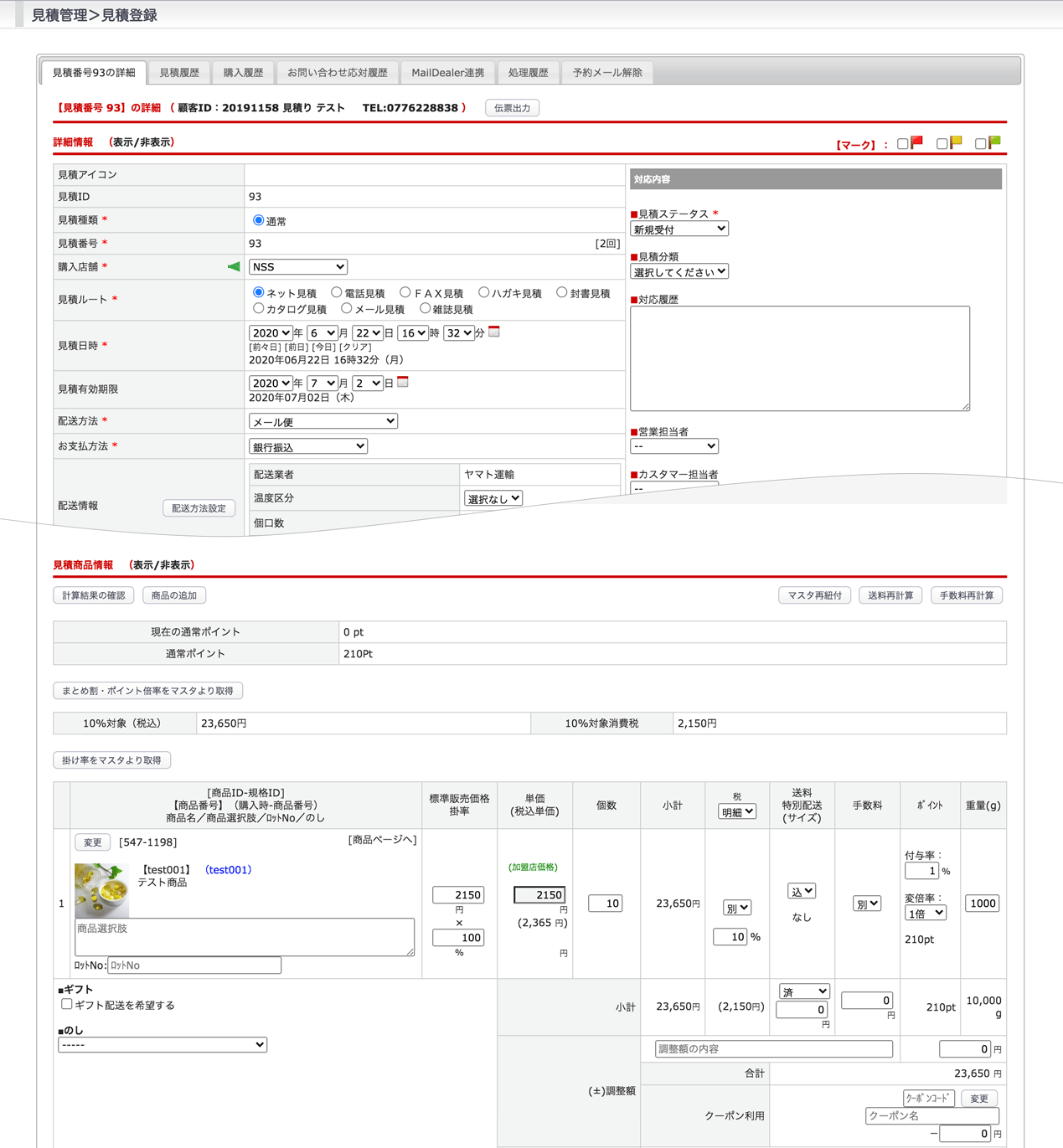Open the (test001) product link

click(x=229, y=870)
